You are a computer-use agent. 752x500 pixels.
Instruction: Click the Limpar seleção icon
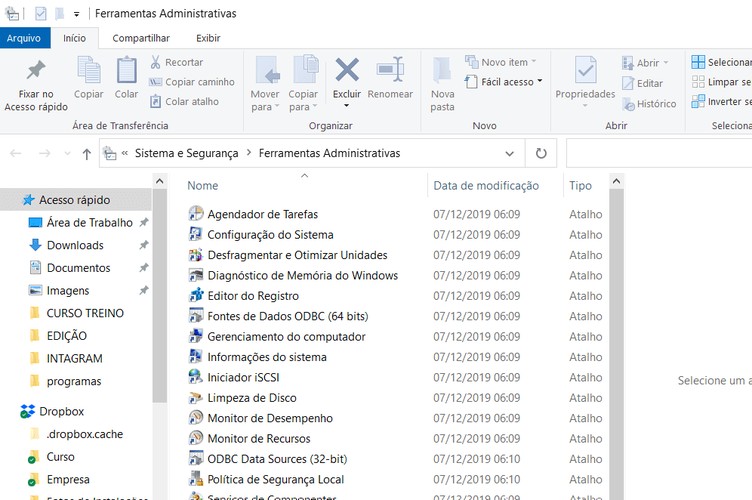698,82
